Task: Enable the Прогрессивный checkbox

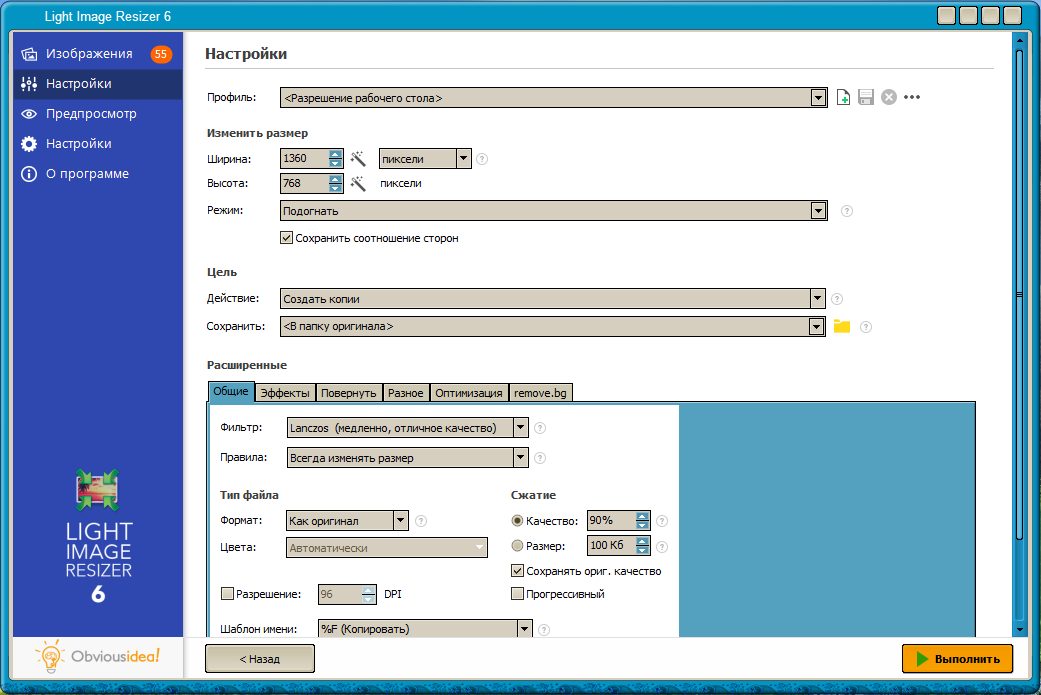Action: point(517,593)
